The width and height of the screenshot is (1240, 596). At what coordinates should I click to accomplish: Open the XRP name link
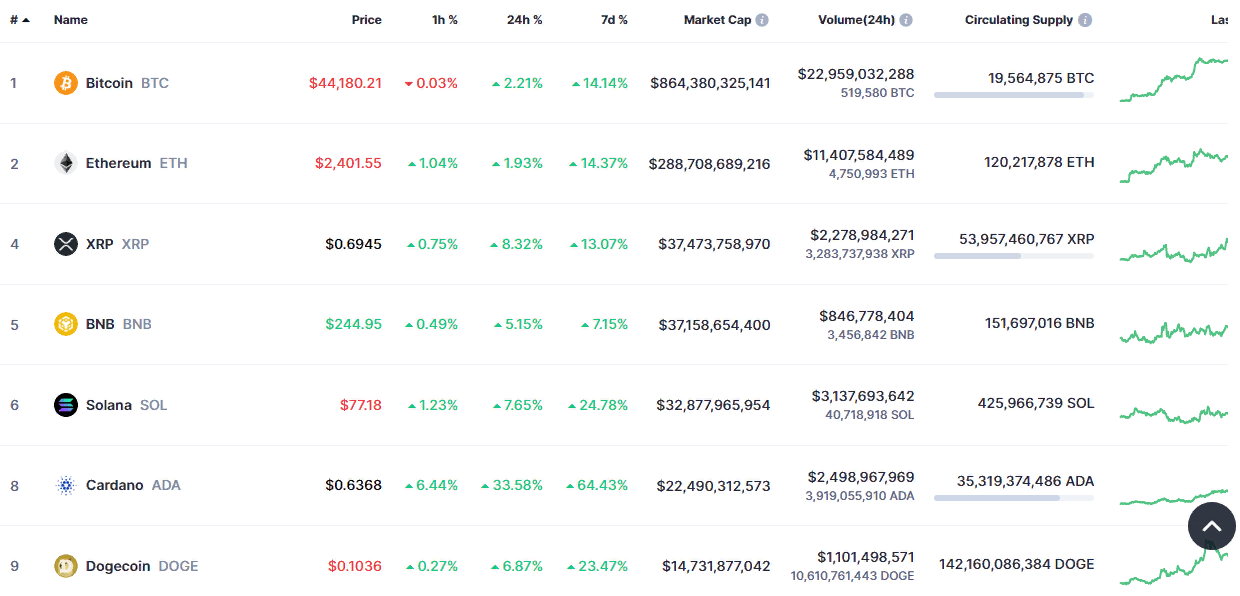click(100, 244)
